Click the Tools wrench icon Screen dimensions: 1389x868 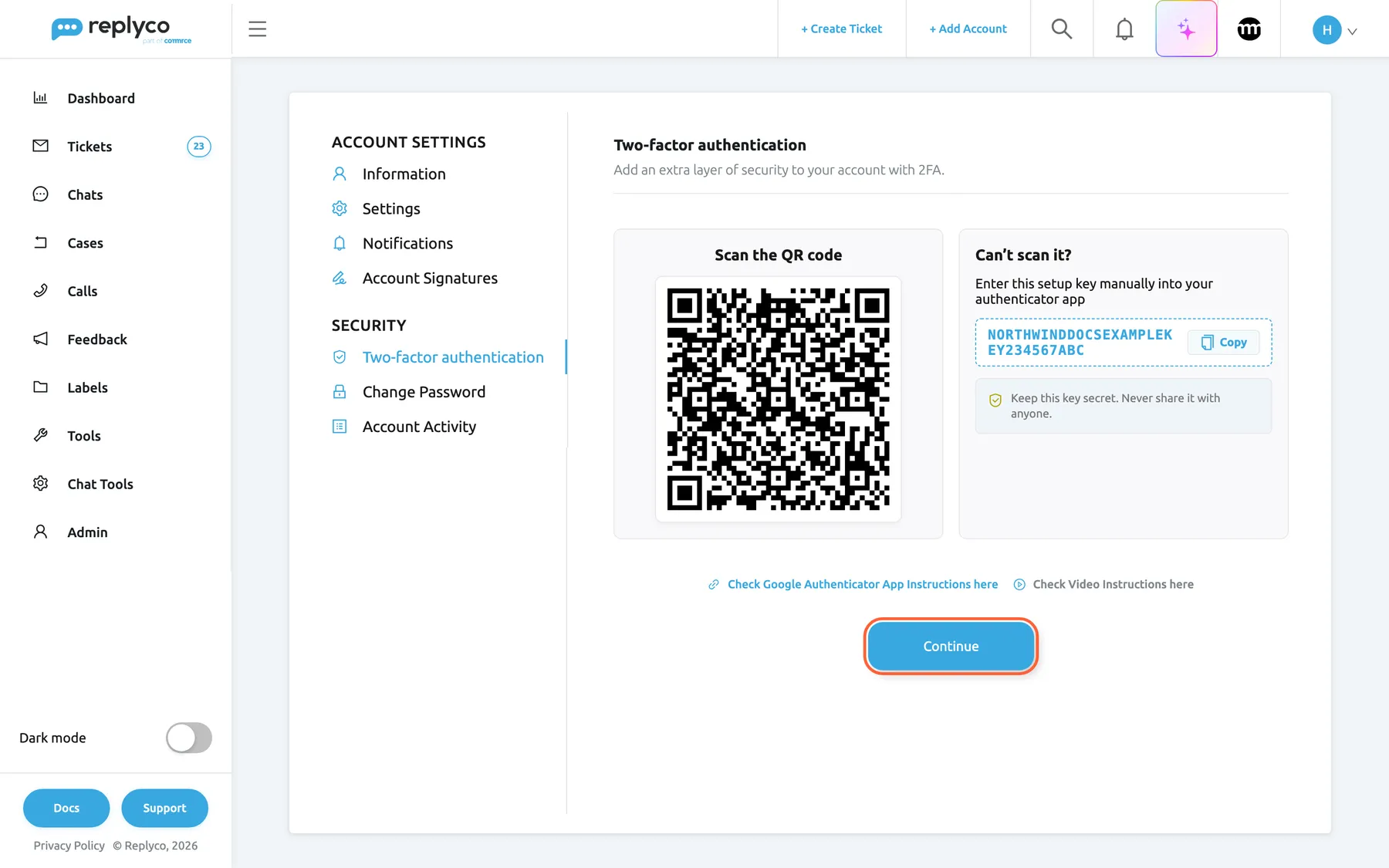tap(40, 435)
